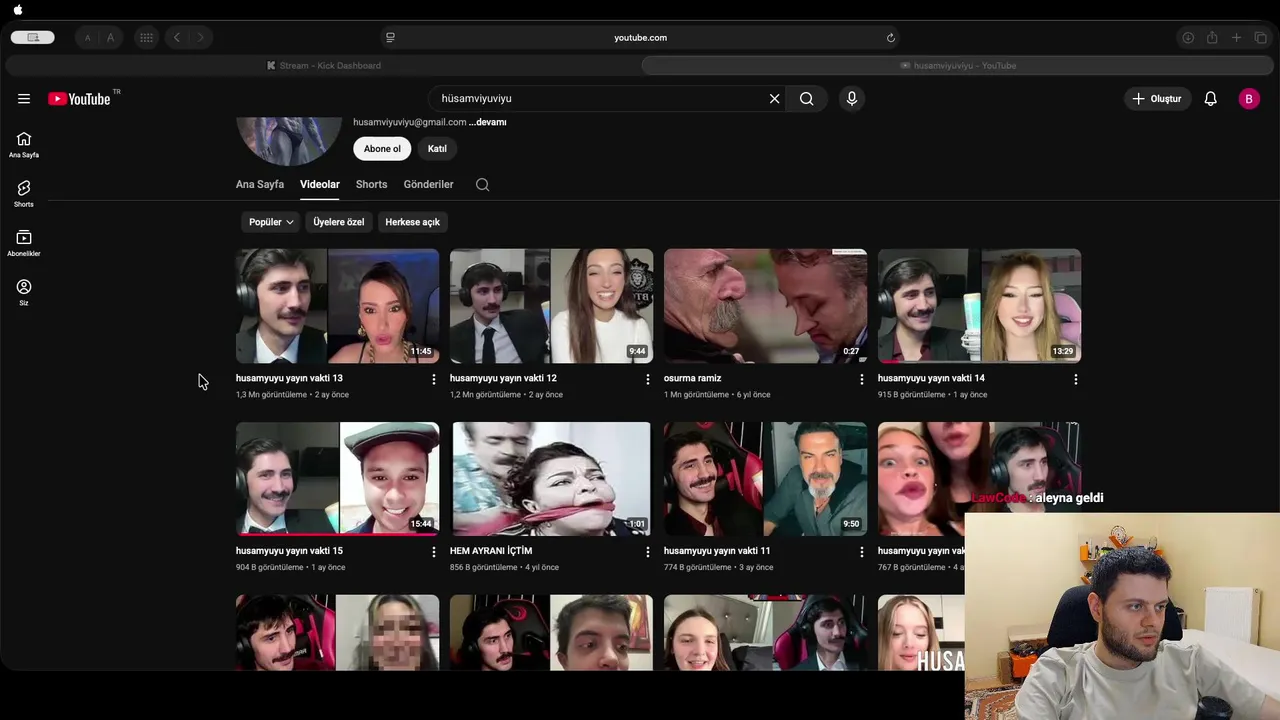Viewport: 1280px width, 720px height.
Task: Select the Herkese açık filter chip
Action: point(412,222)
